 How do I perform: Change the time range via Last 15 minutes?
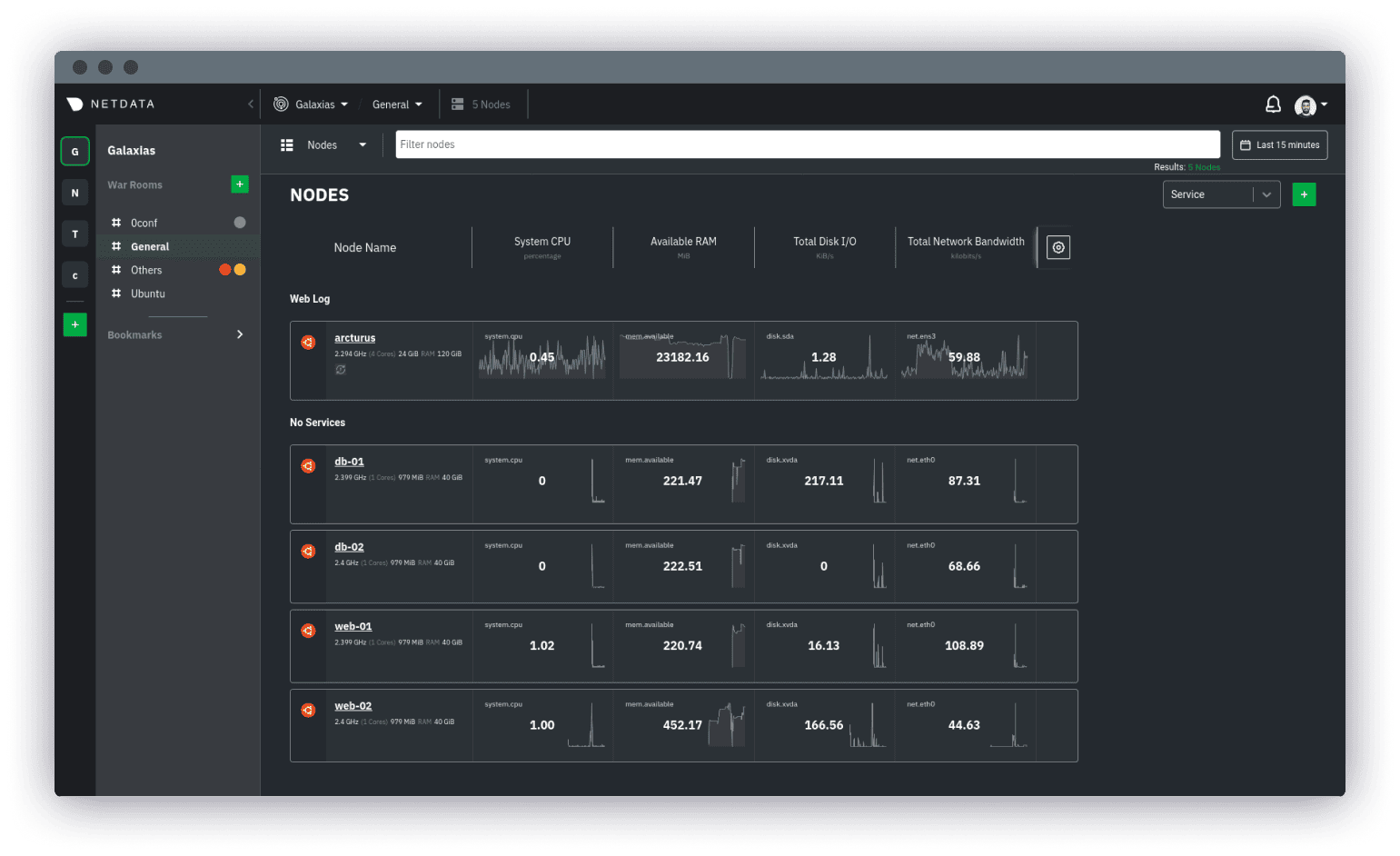pyautogui.click(x=1279, y=144)
